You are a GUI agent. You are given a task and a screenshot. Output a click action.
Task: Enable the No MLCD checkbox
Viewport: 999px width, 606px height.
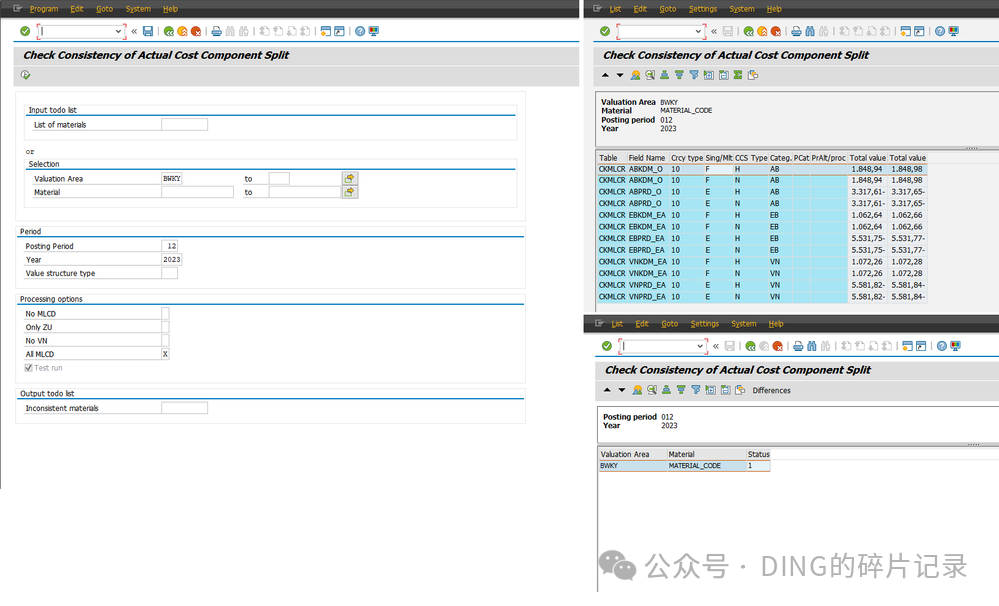click(165, 313)
